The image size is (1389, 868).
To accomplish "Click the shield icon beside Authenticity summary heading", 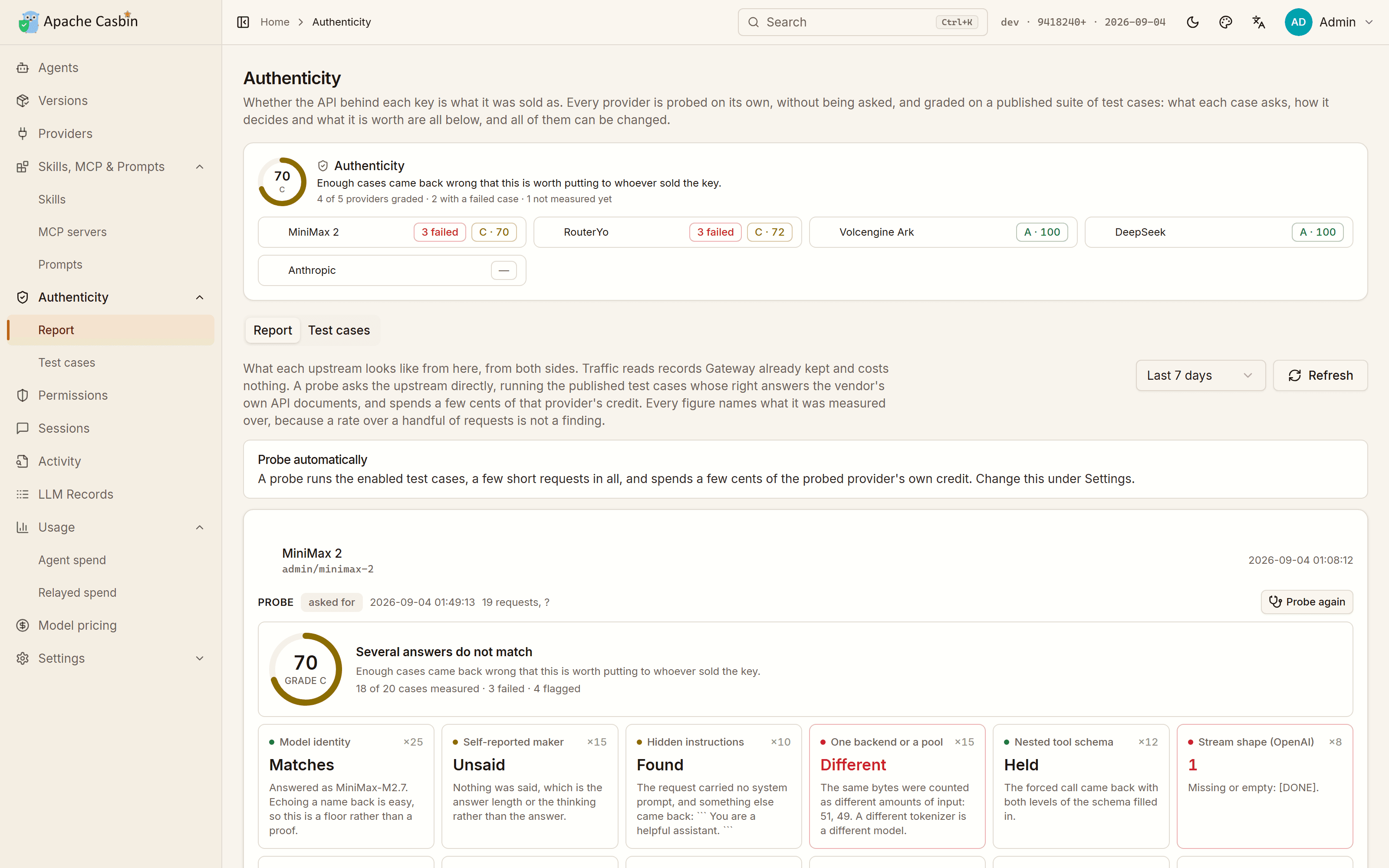I will point(323,166).
